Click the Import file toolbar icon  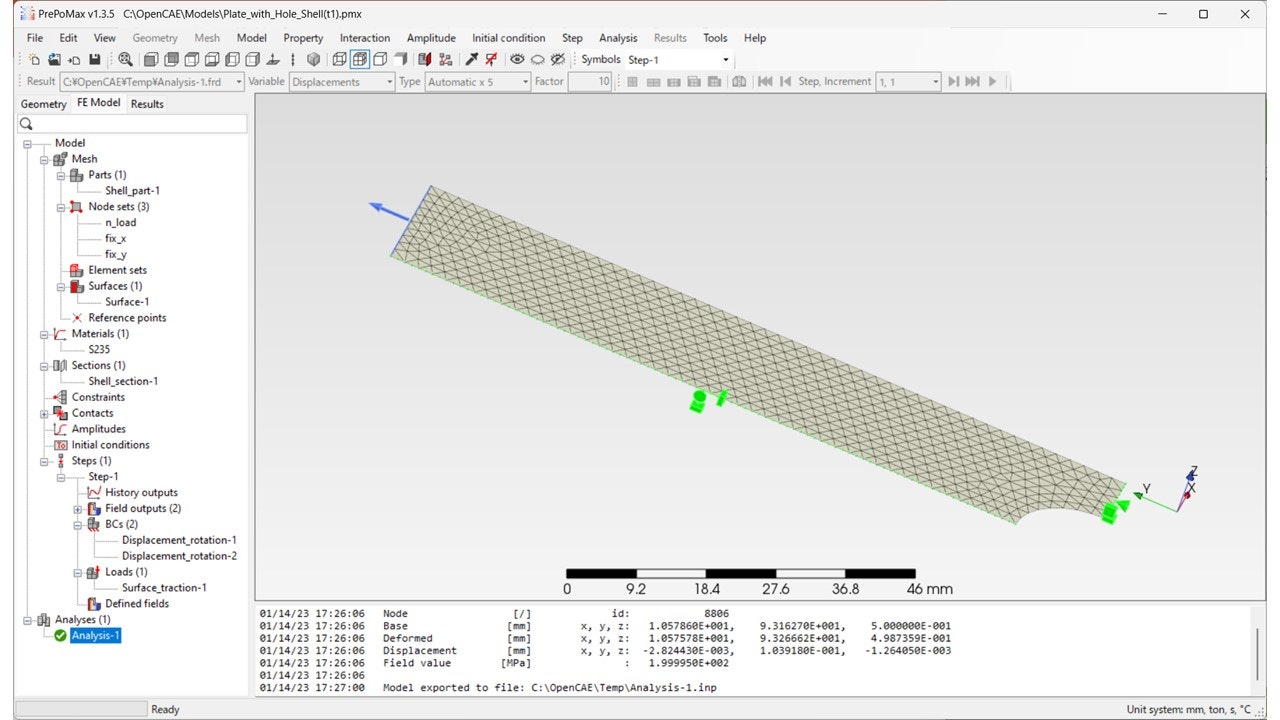pyautogui.click(x=74, y=59)
